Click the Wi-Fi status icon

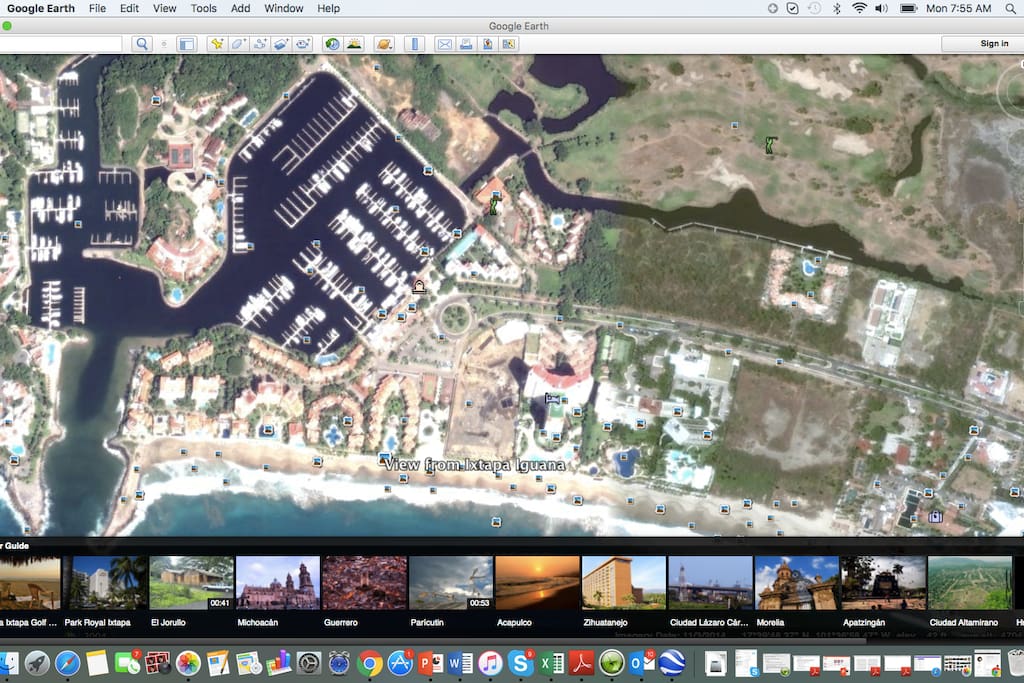(x=859, y=8)
